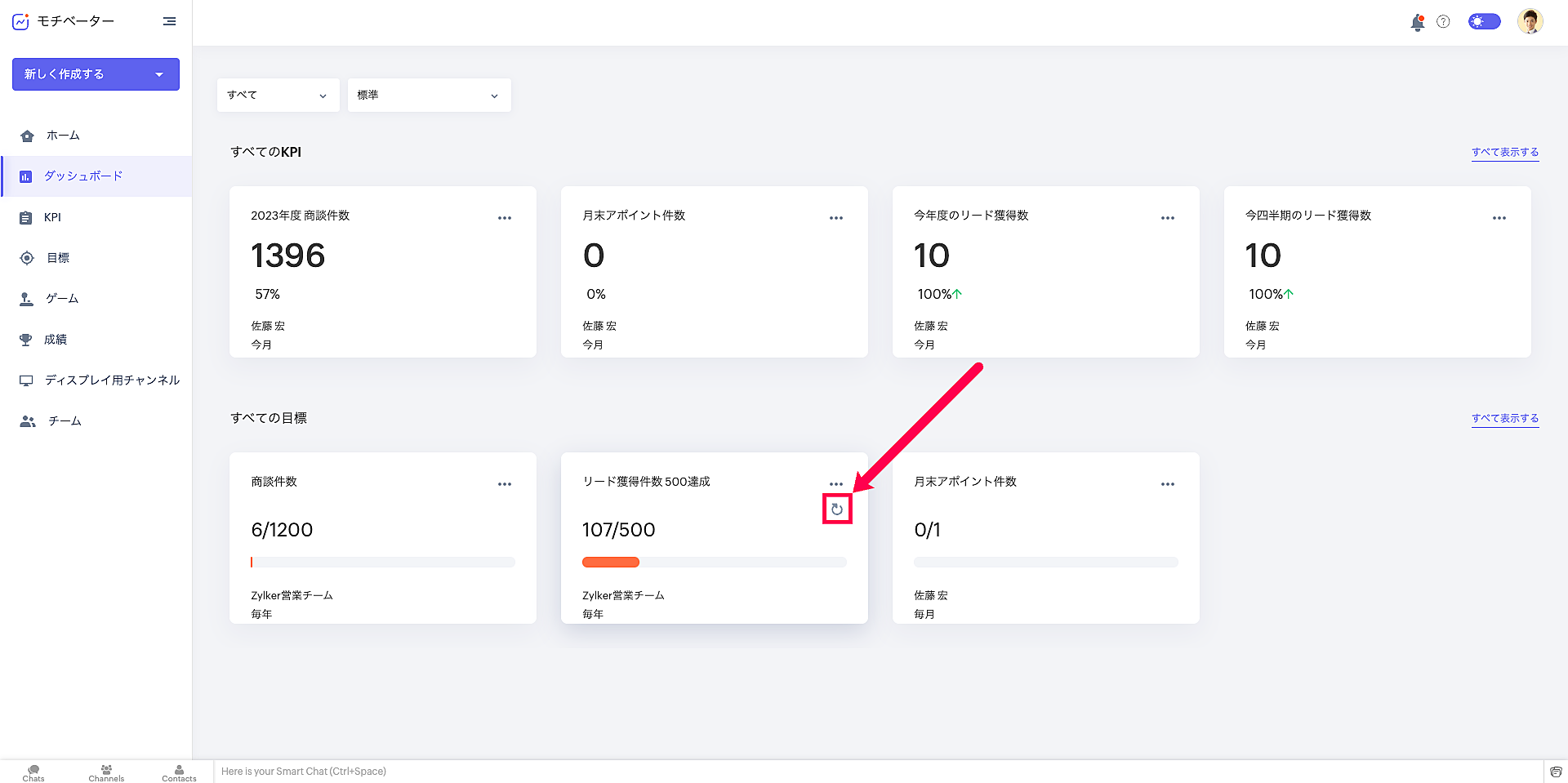Click すべて表示する link for KPI section
Image resolution: width=1568 pixels, height=783 pixels.
click(x=1504, y=153)
